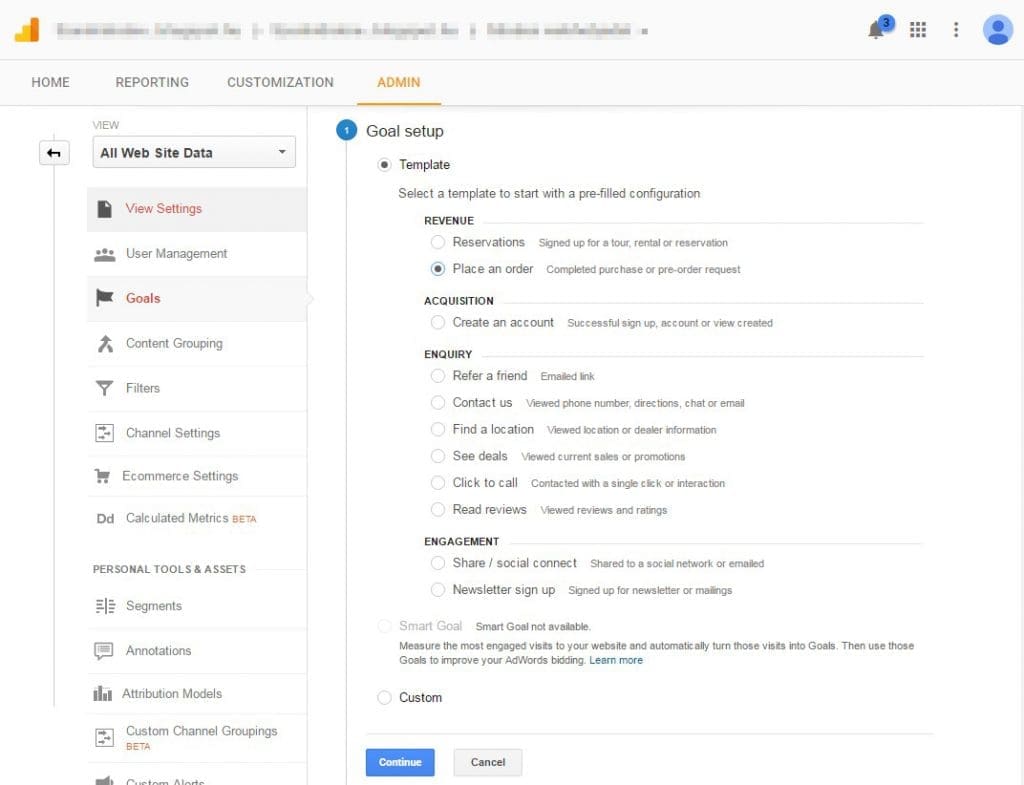Click the blue Continue button

400,762
